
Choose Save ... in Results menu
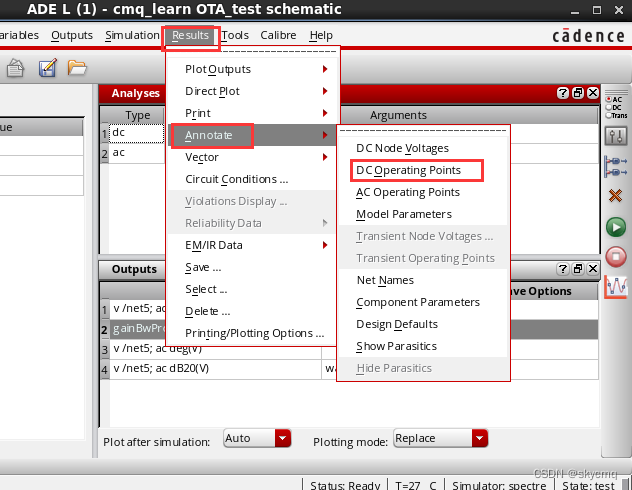(x=252, y=267)
